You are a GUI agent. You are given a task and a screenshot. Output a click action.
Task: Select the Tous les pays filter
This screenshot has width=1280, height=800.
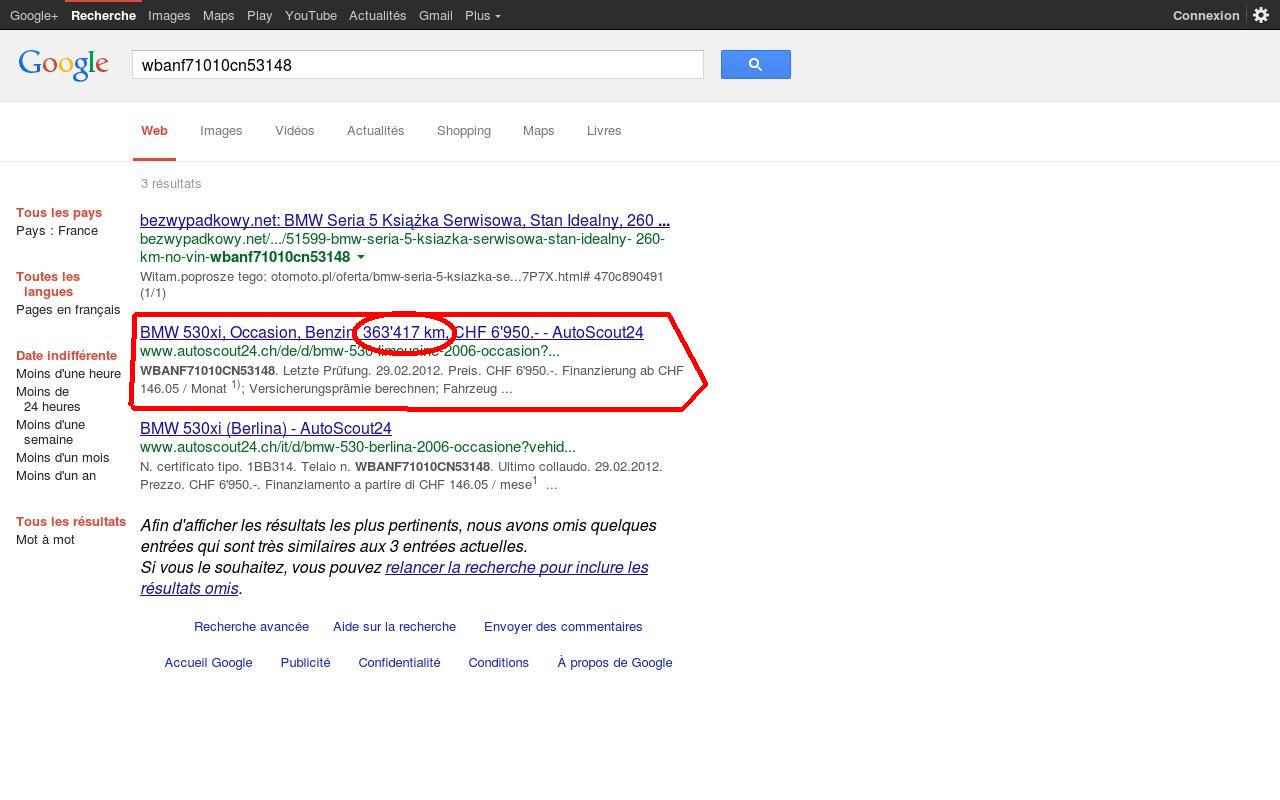(59, 213)
